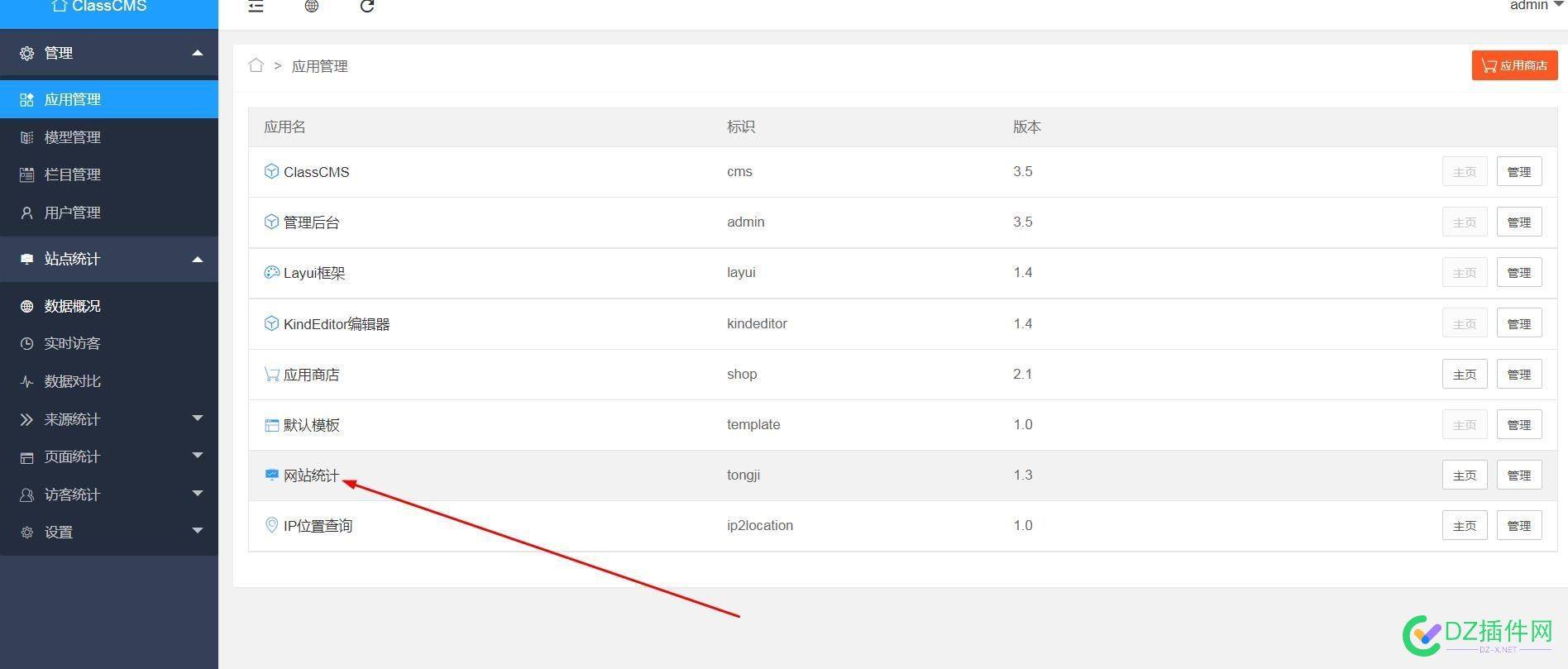The width and height of the screenshot is (1568, 669).
Task: Select 应用管理 in the sidebar
Action: pos(109,99)
